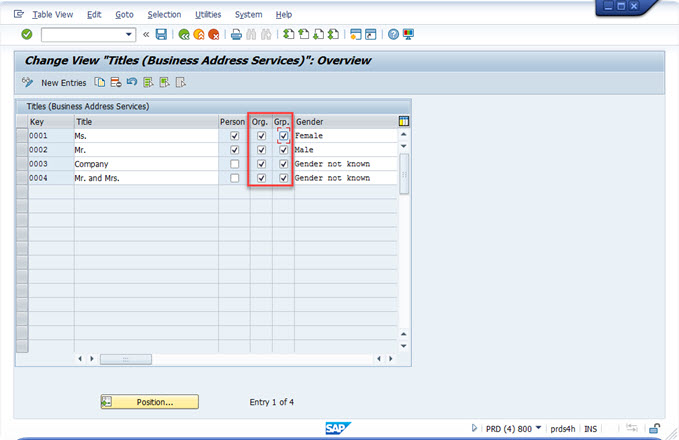Select row 0001 using its row selector
Screen dimensions: 679x440
click(x=22, y=136)
